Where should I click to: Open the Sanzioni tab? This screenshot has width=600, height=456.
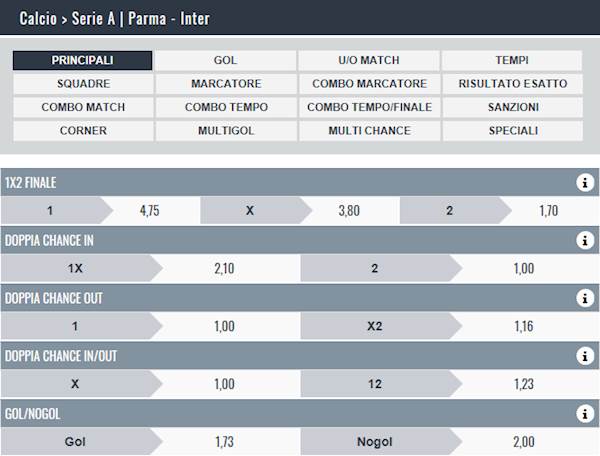coord(513,107)
